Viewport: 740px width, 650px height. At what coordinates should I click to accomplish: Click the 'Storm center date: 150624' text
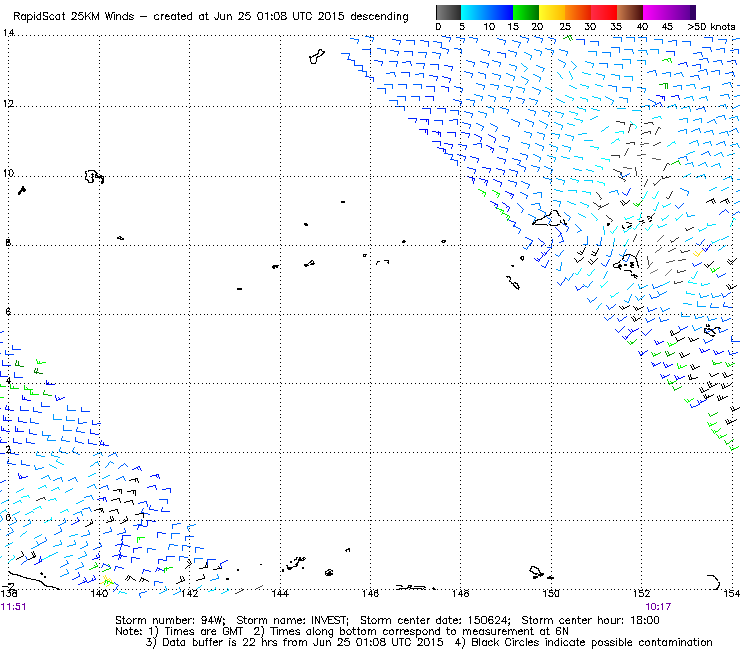pos(435,620)
